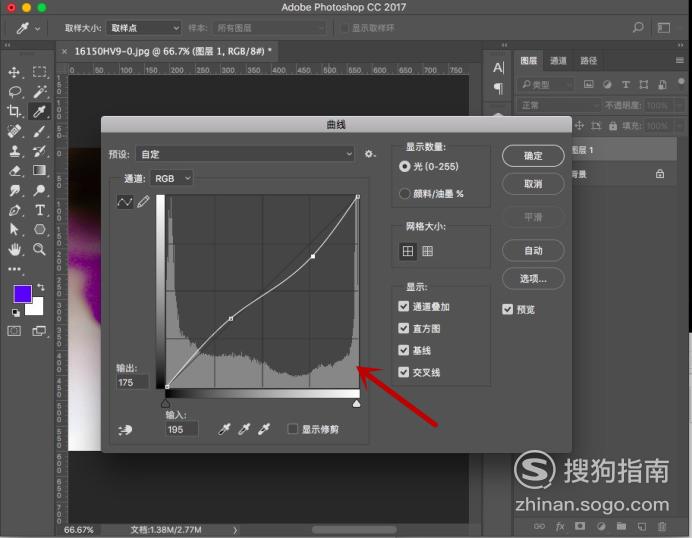Image resolution: width=692 pixels, height=538 pixels.
Task: Open the RGB channel dropdown
Action: click(x=172, y=178)
